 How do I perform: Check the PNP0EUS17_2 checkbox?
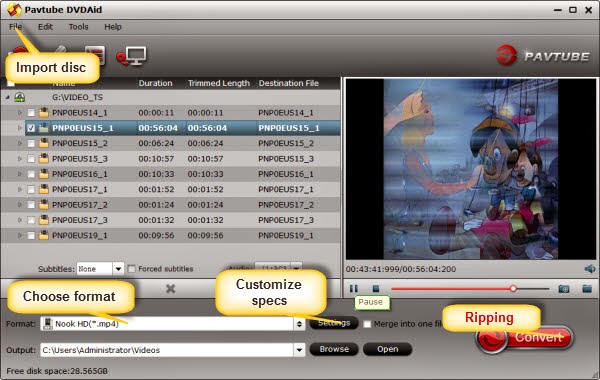(31, 205)
